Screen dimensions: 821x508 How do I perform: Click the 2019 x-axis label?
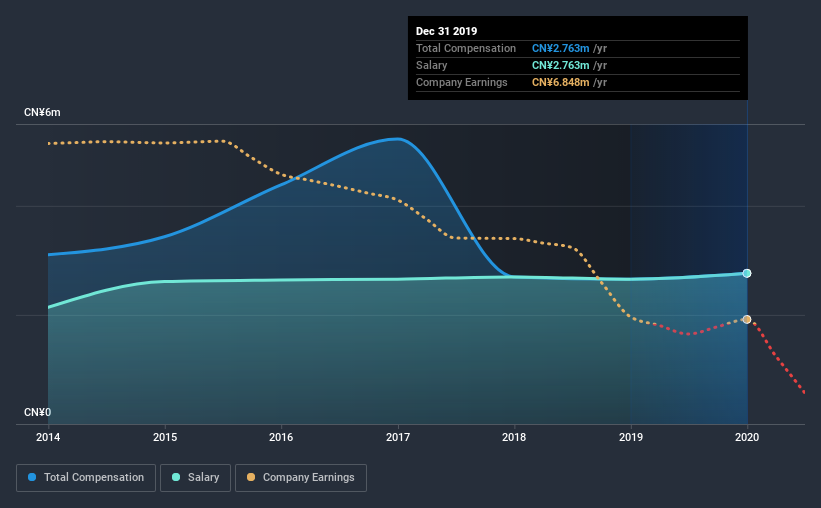pos(631,437)
